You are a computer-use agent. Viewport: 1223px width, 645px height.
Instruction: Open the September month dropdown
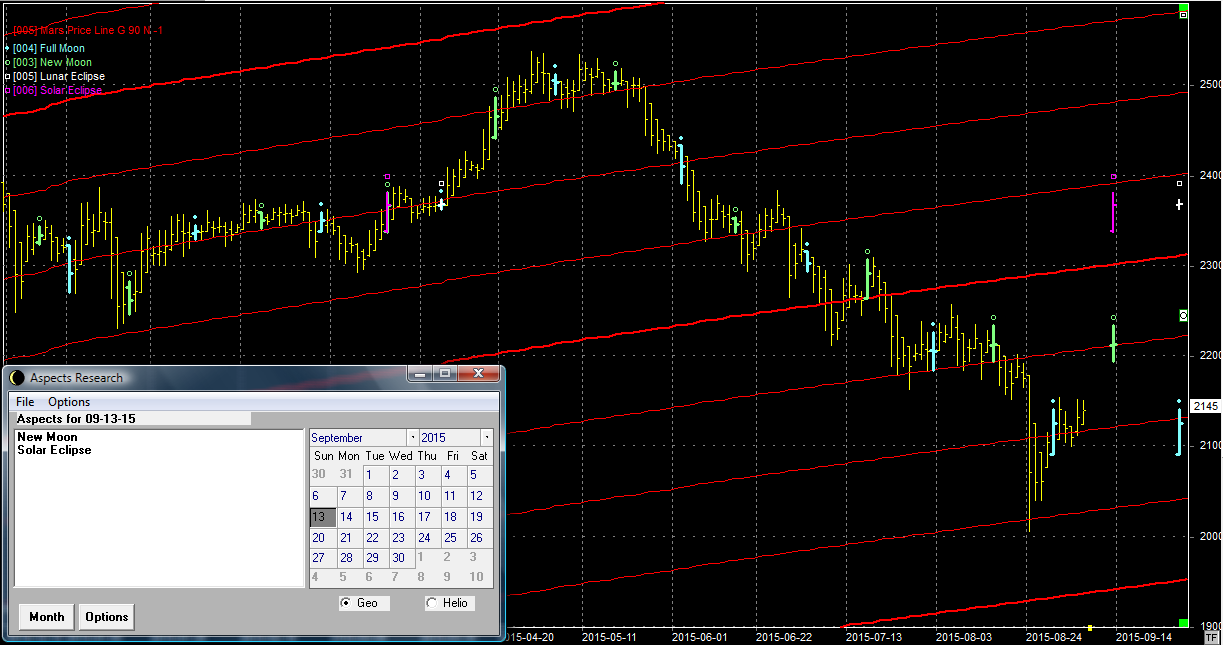tap(412, 438)
